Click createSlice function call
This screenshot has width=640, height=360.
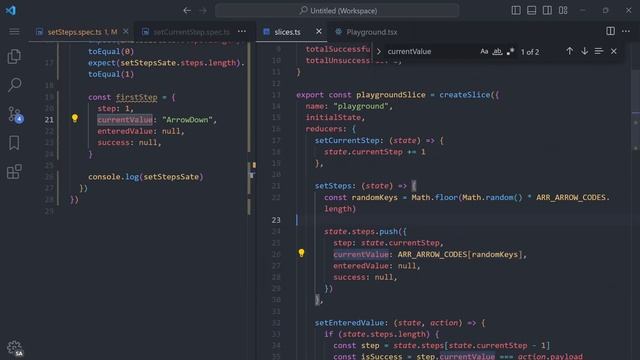click(x=464, y=95)
